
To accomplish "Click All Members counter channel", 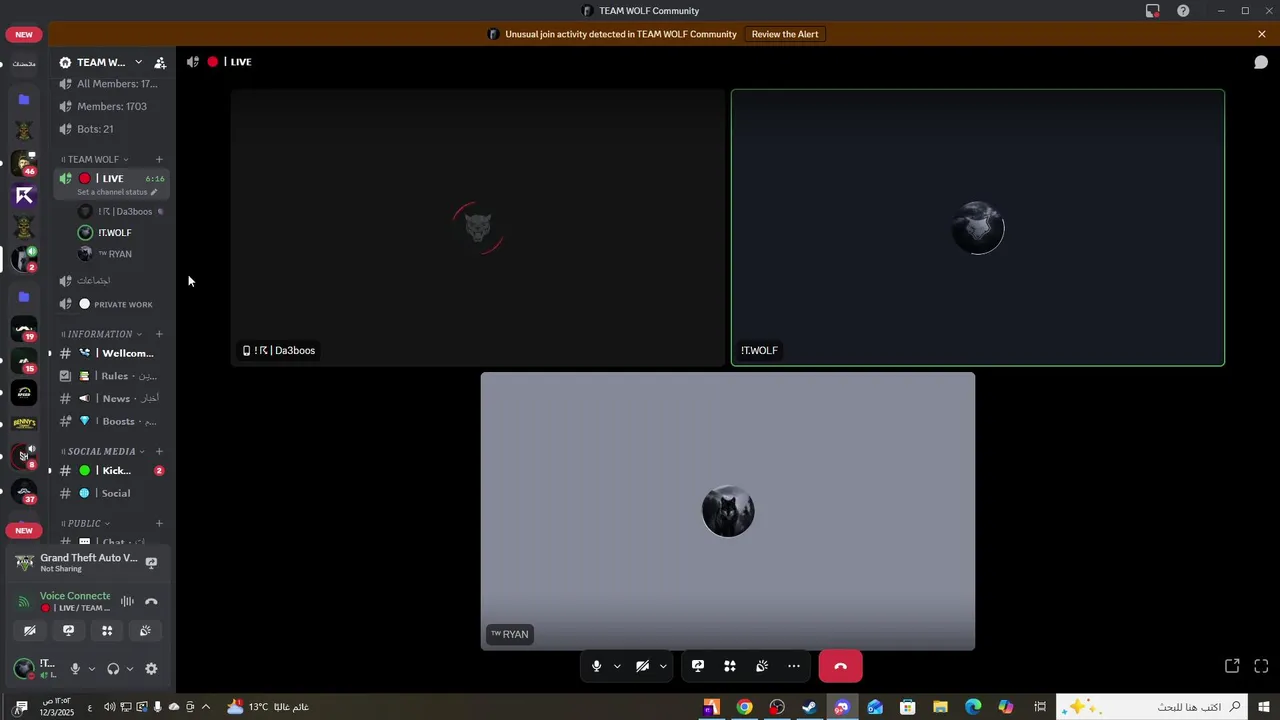I will (x=112, y=84).
